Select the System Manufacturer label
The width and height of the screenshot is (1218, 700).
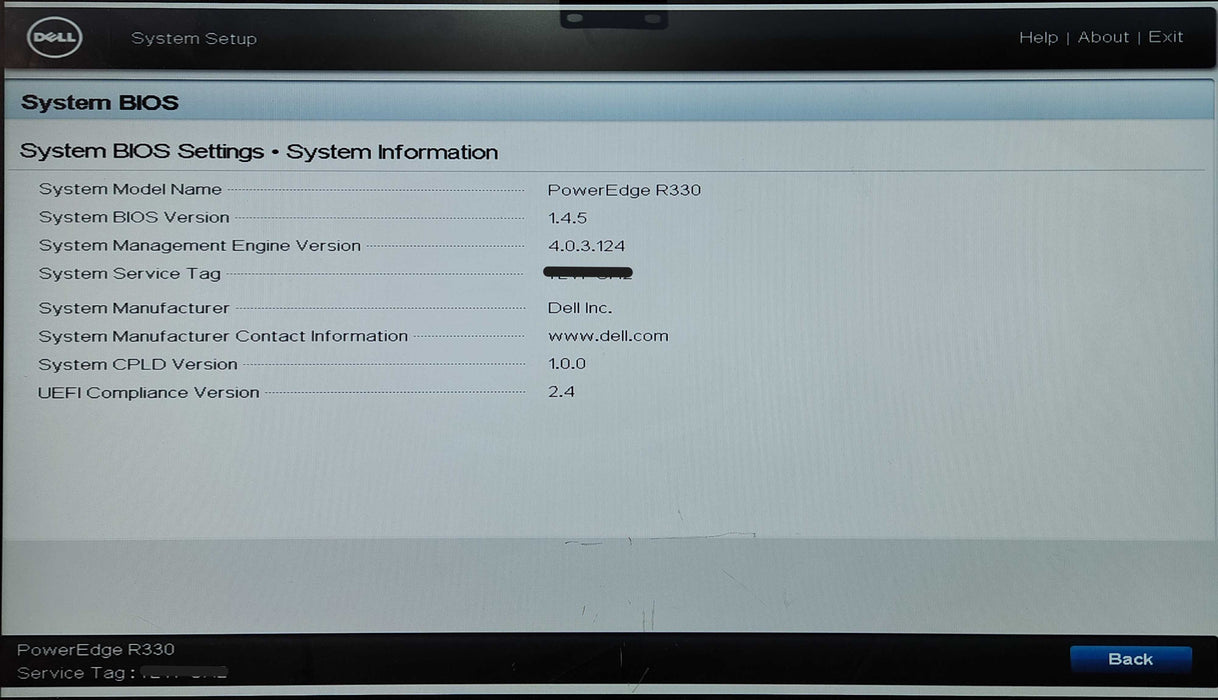click(134, 308)
